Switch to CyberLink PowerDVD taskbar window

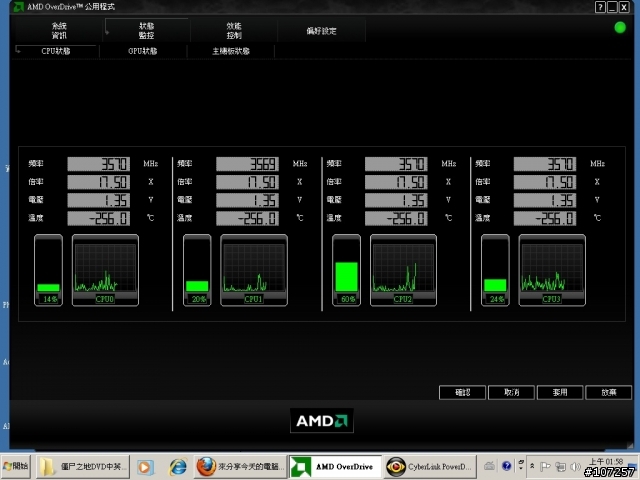430,467
